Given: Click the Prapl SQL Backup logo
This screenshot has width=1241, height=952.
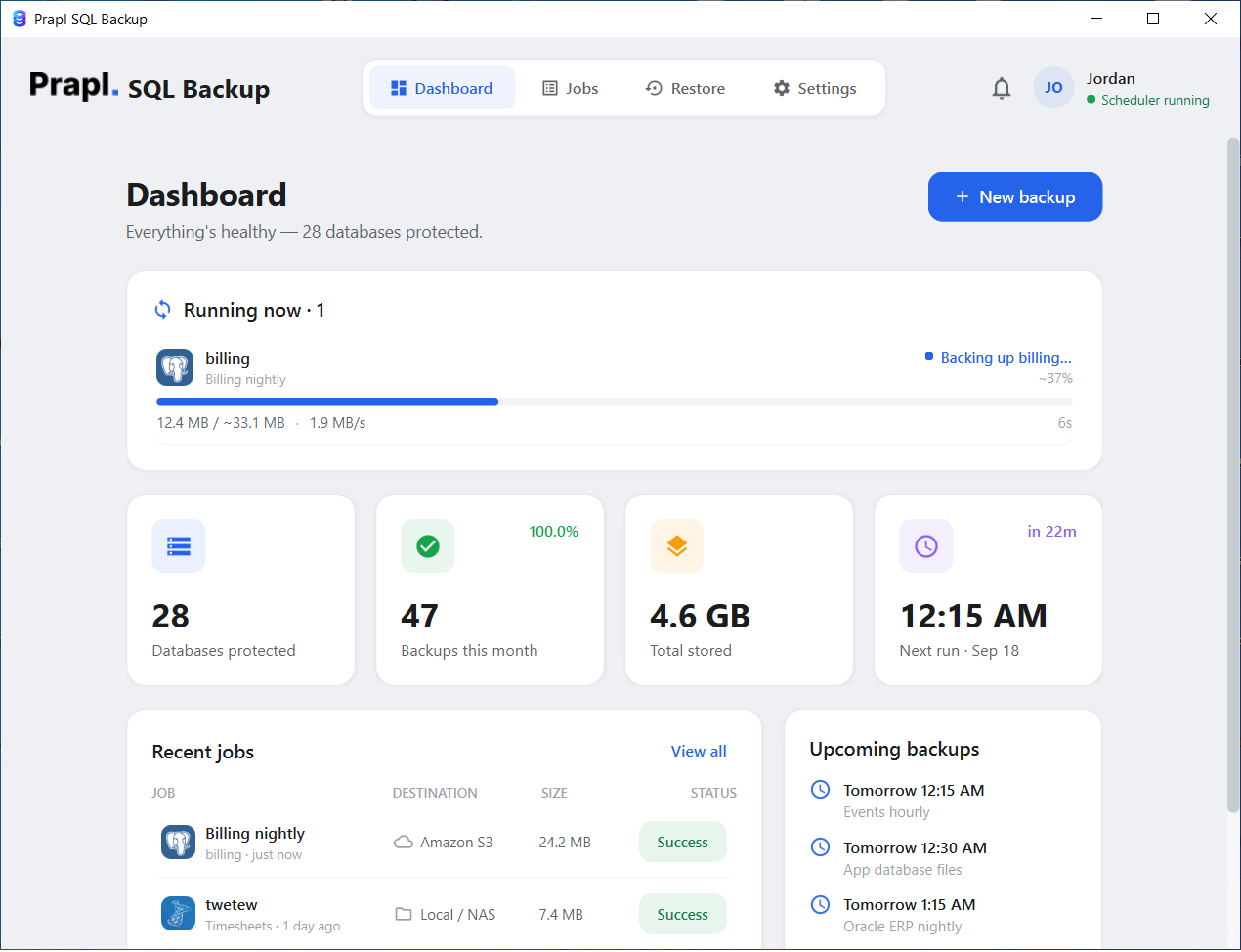Looking at the screenshot, I should [150, 87].
